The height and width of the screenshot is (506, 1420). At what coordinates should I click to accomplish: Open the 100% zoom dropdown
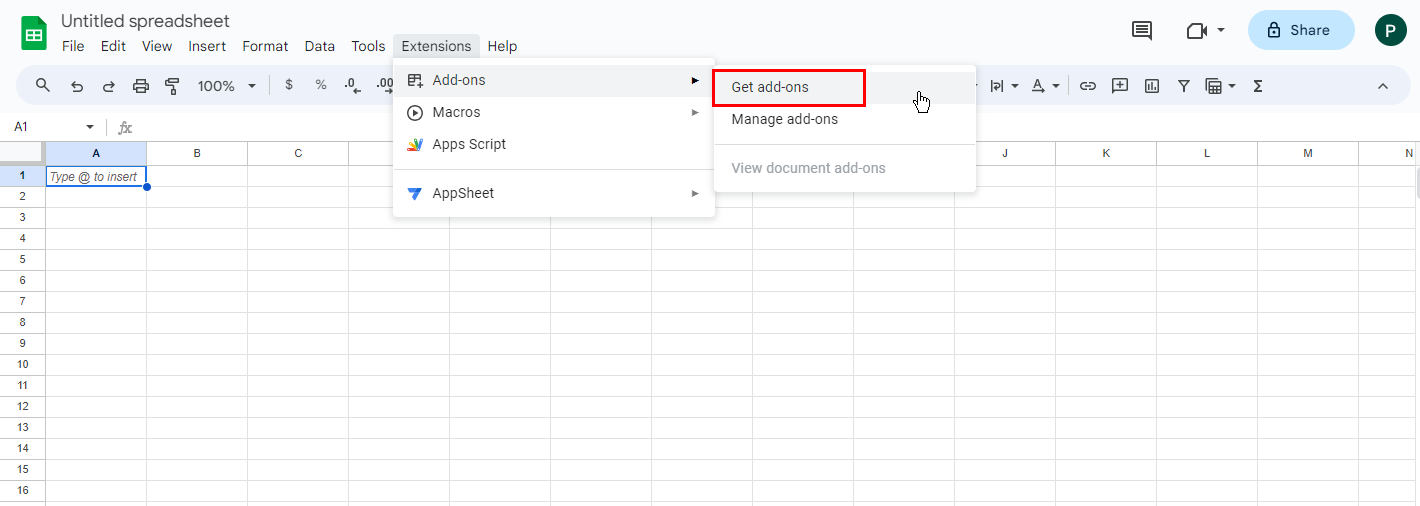click(226, 86)
